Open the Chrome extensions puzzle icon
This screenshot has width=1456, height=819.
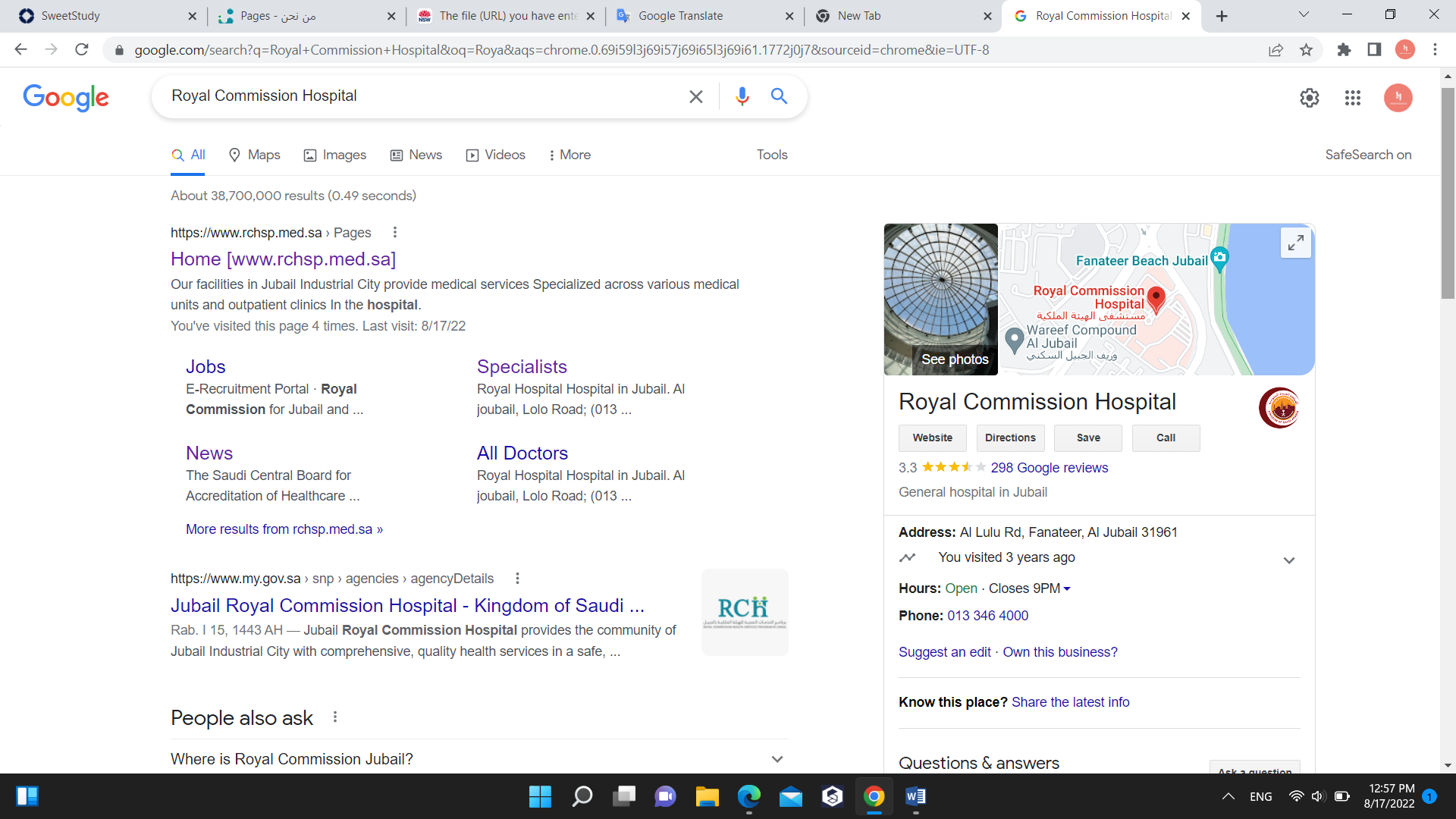1344,50
